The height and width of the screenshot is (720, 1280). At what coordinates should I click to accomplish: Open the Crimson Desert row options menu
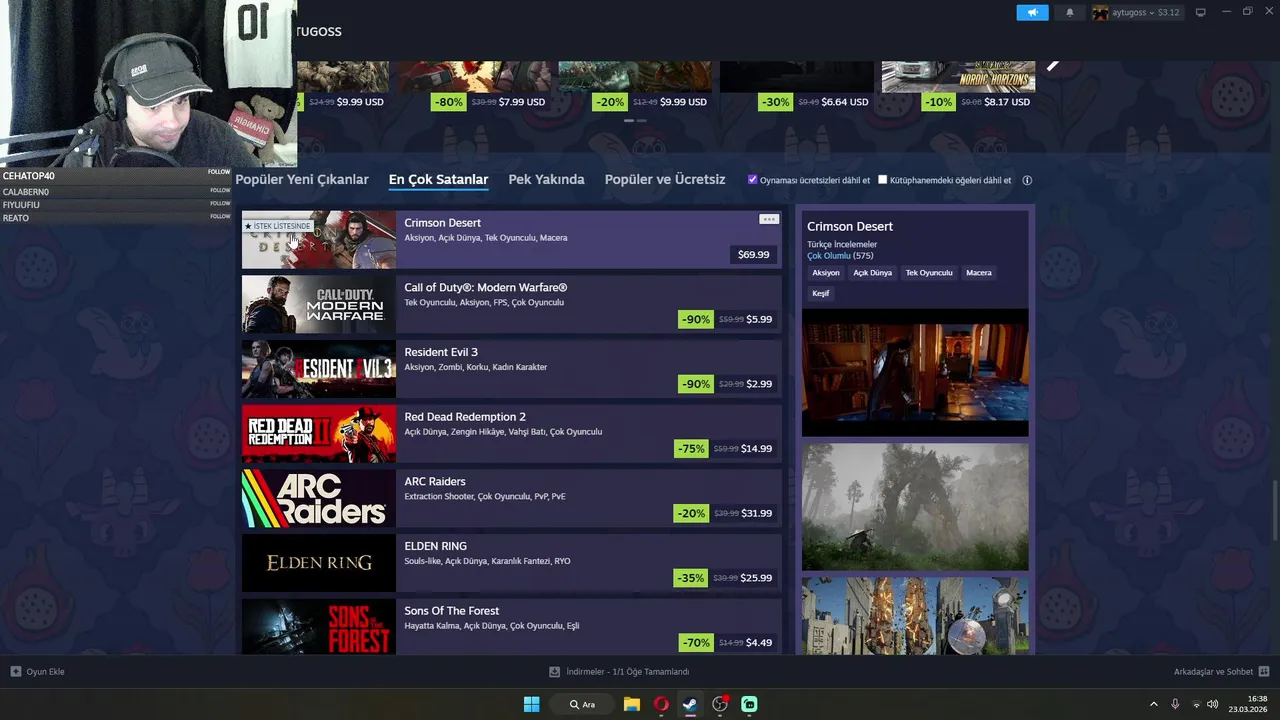(768, 219)
